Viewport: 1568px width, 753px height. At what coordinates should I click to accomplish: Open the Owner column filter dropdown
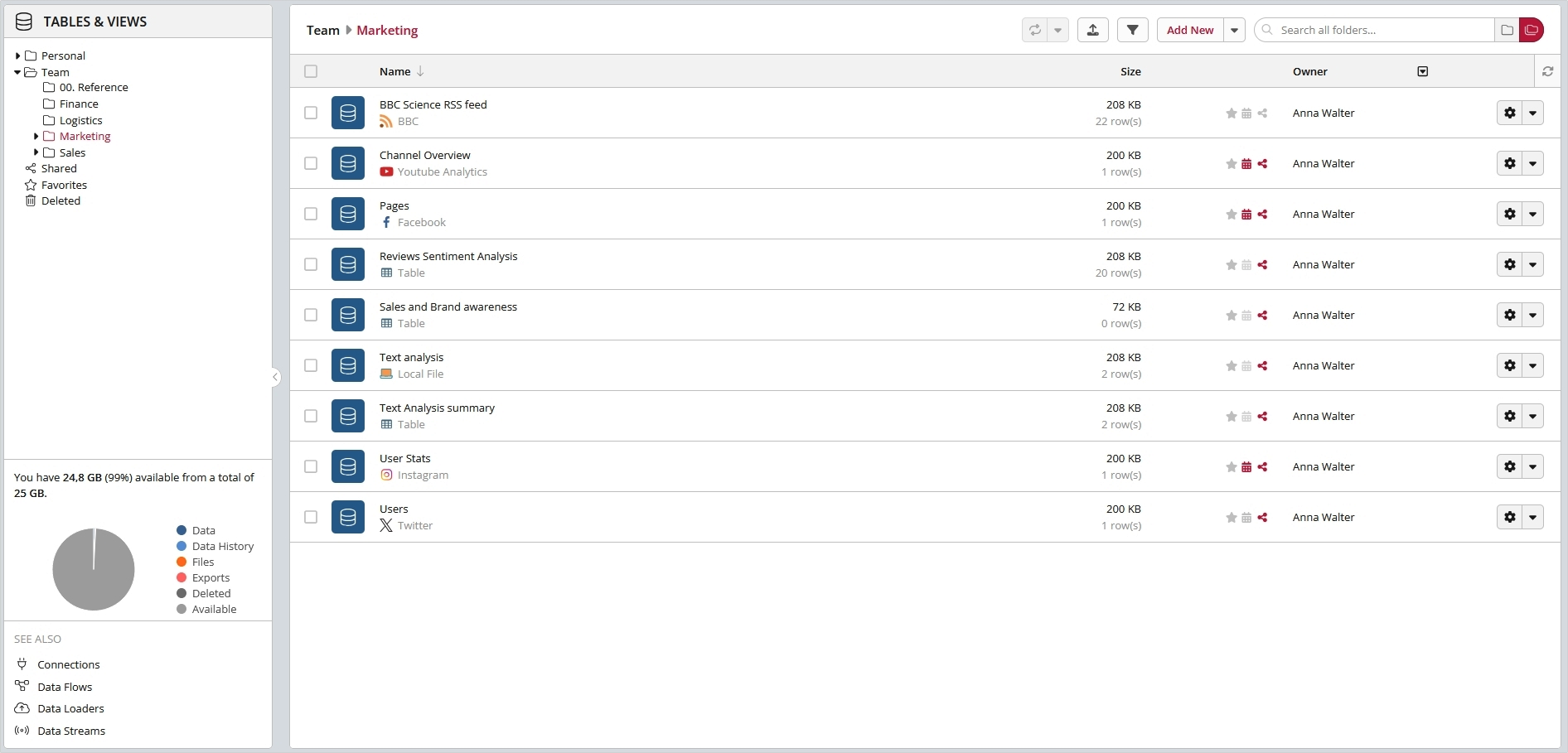tap(1423, 71)
